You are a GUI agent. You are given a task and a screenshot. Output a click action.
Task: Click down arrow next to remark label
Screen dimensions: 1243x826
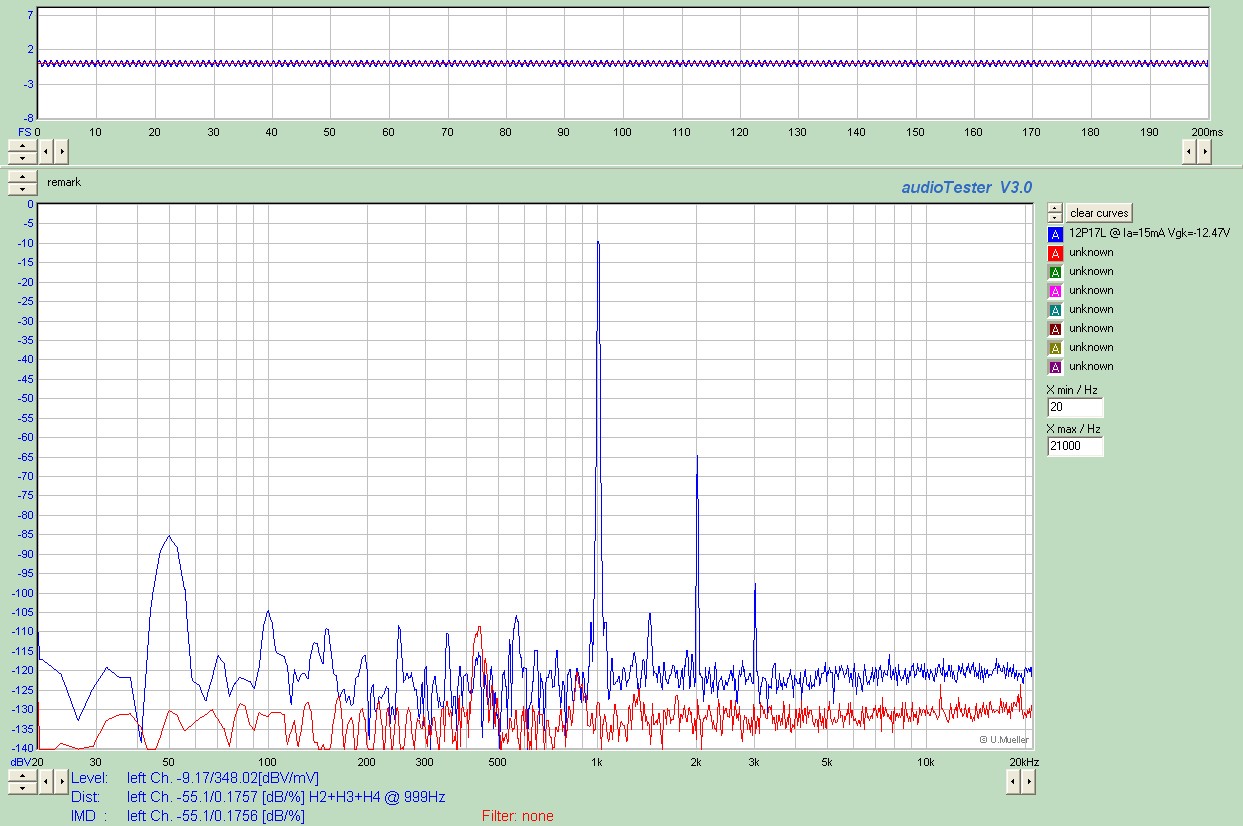point(22,188)
